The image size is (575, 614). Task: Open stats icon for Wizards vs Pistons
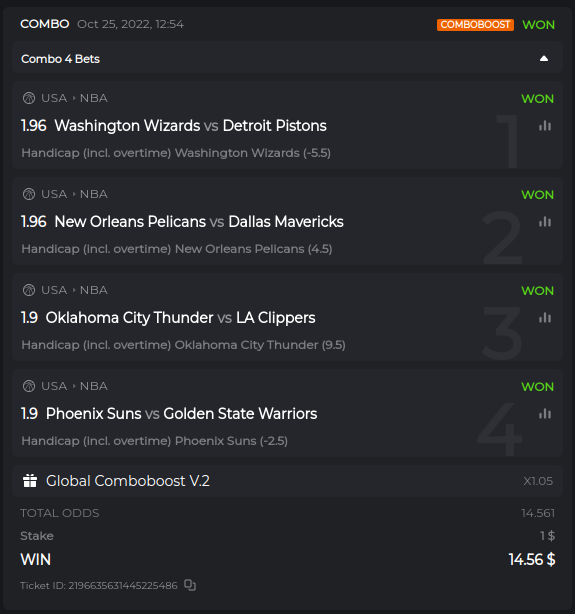(545, 126)
